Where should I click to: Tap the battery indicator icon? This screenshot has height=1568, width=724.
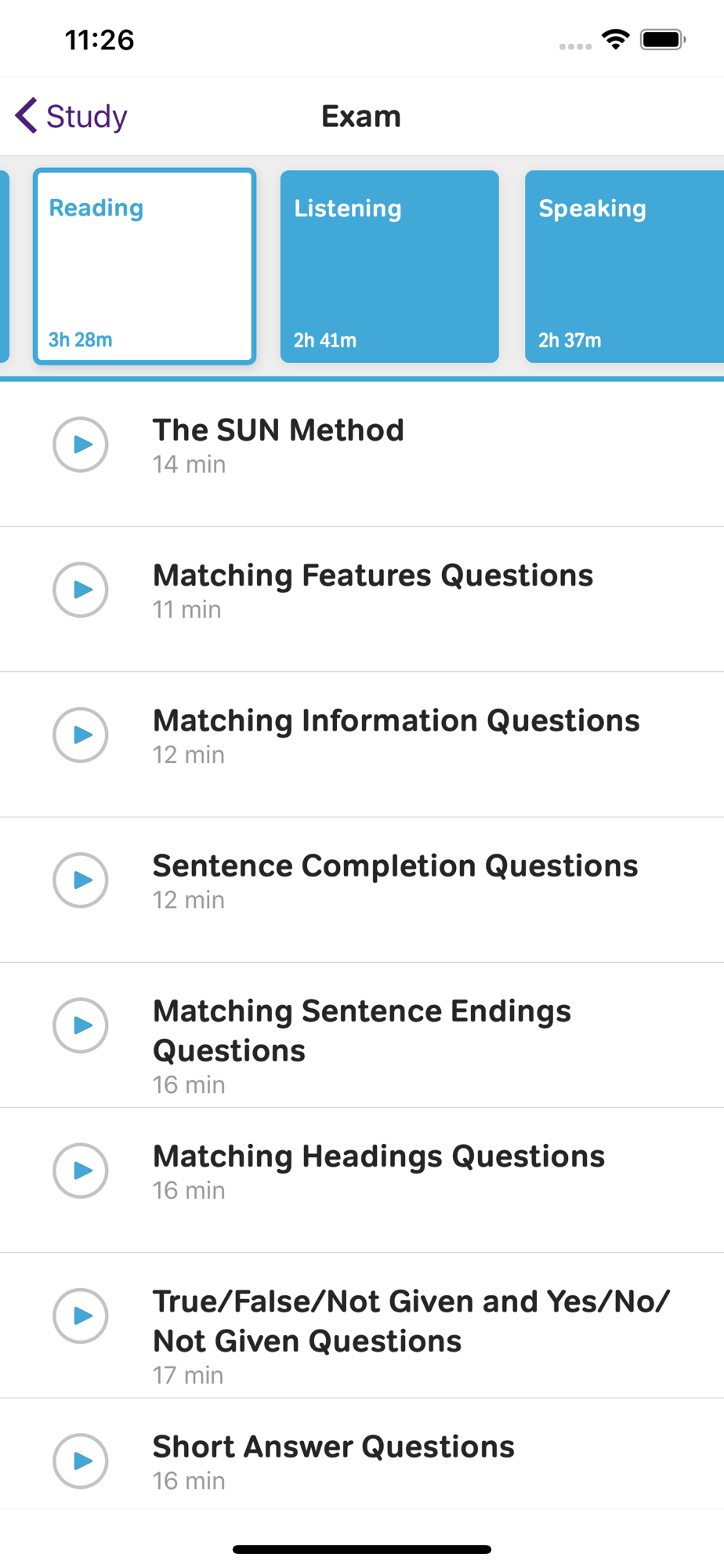pos(662,39)
